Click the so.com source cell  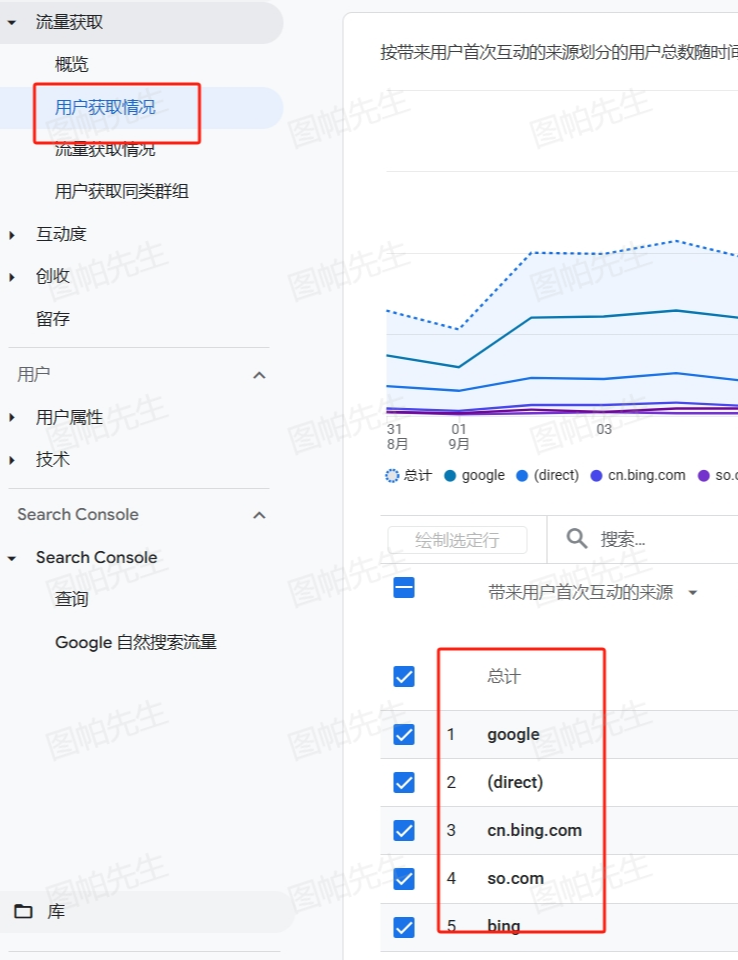(x=515, y=879)
